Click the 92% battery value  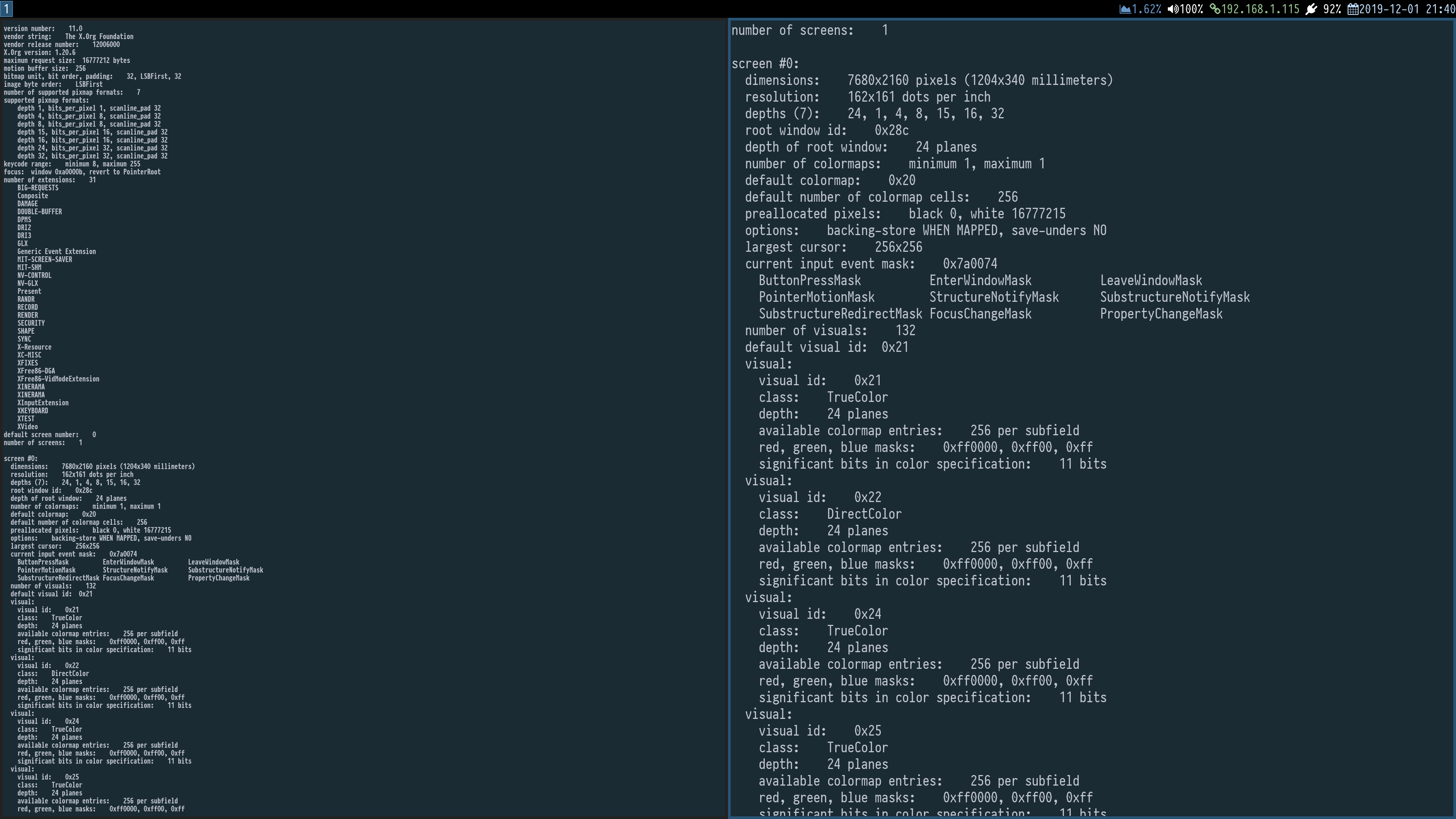[1332, 9]
